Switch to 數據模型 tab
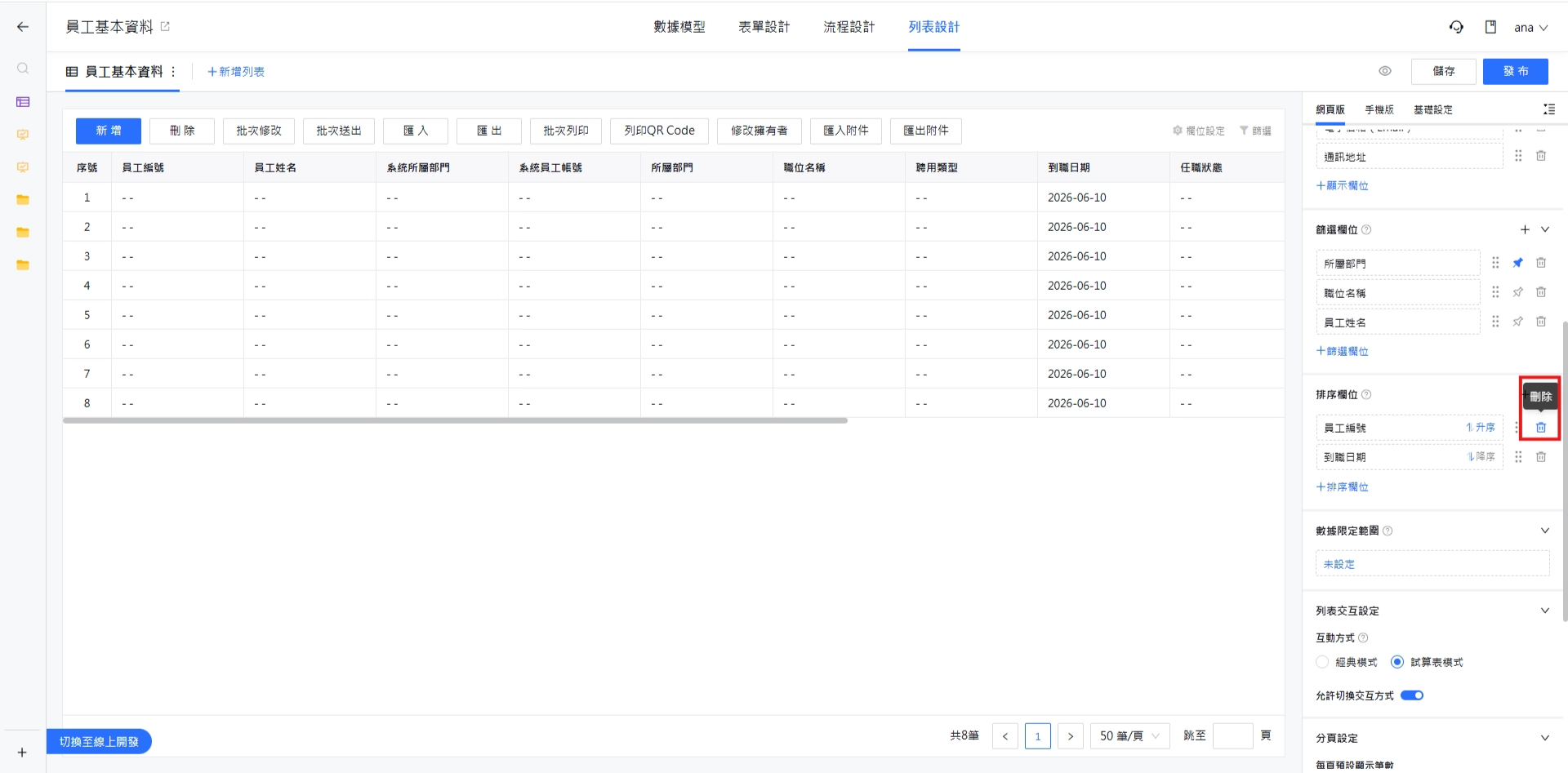Screen dimensions: 1568x773 click(x=679, y=27)
